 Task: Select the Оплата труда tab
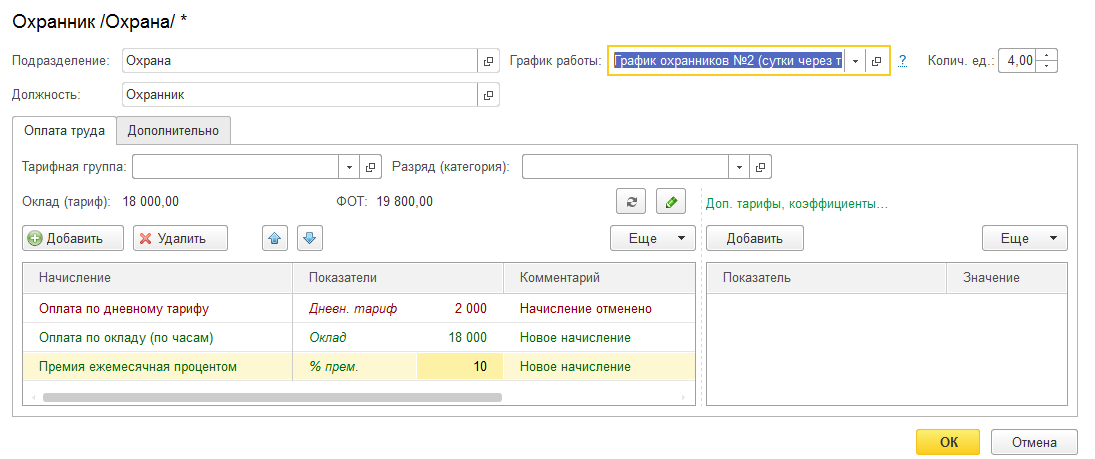click(64, 130)
